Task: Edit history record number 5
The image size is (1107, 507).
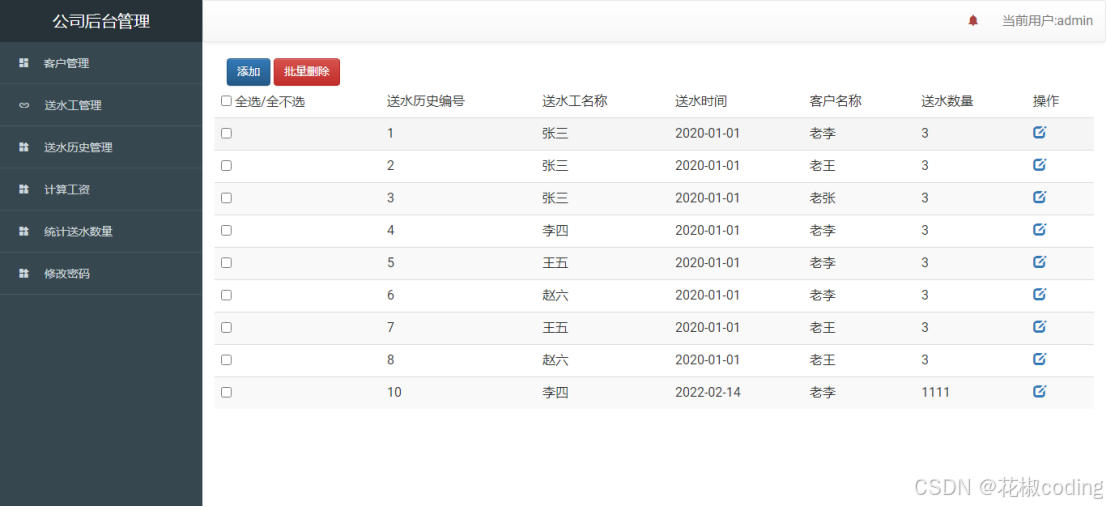Action: tap(1039, 262)
